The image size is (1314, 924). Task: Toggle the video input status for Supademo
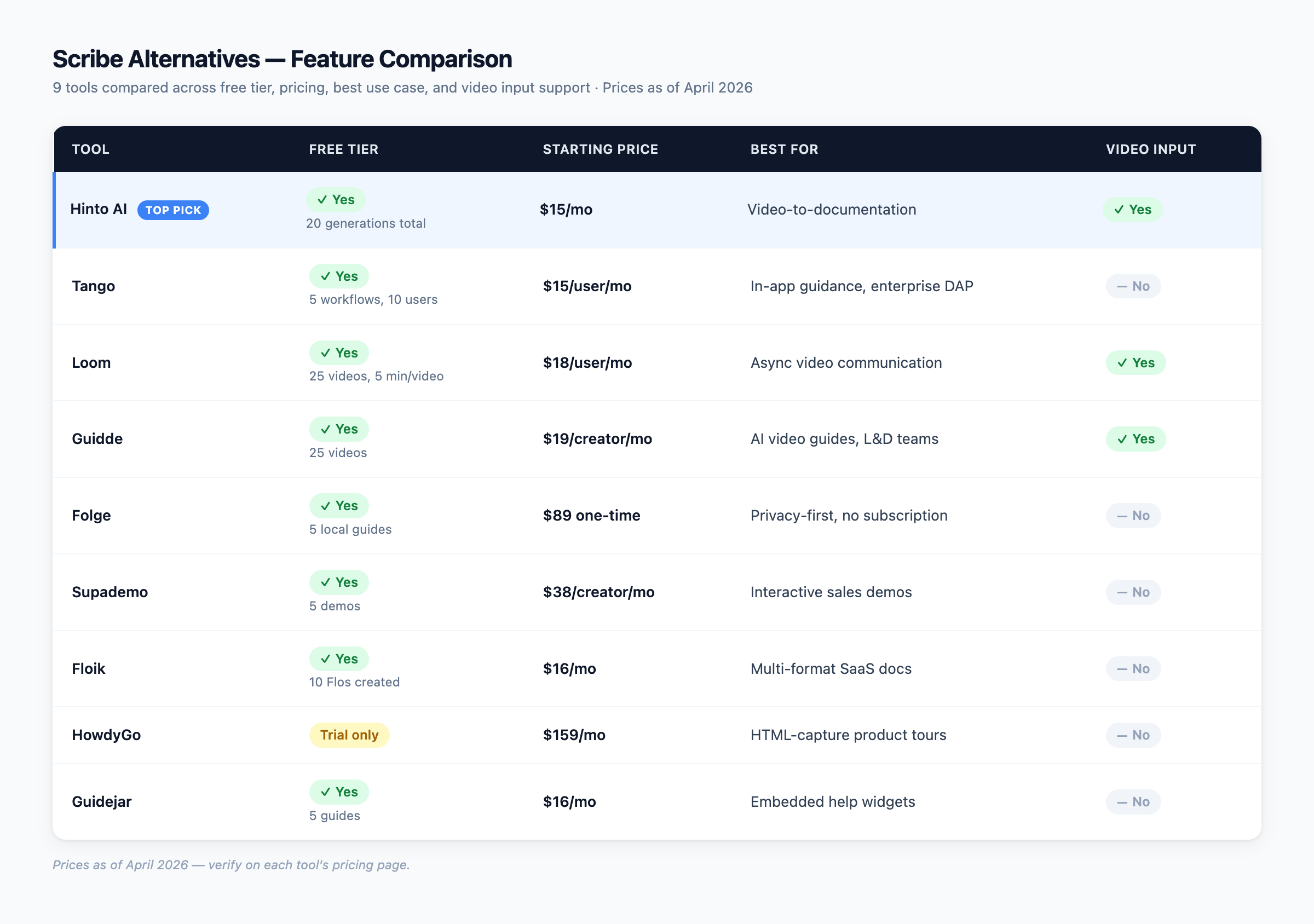tap(1133, 592)
